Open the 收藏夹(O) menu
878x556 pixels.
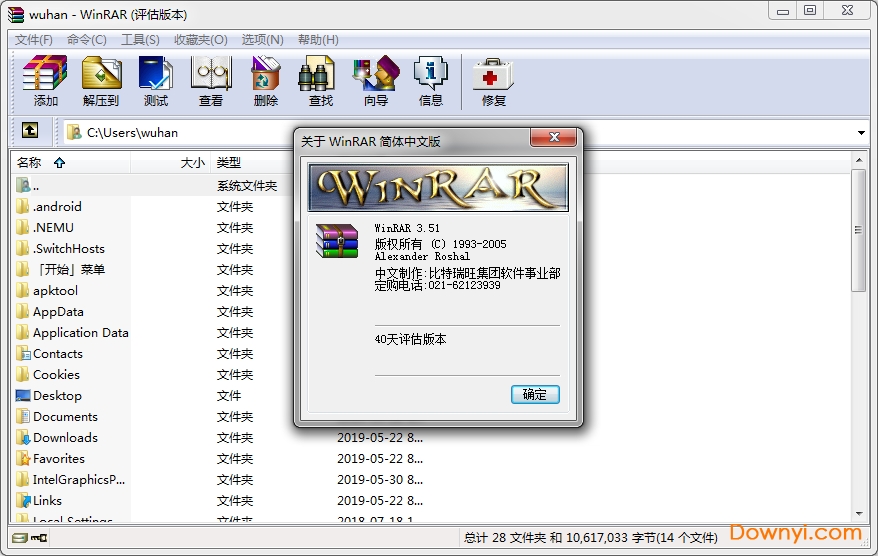200,40
